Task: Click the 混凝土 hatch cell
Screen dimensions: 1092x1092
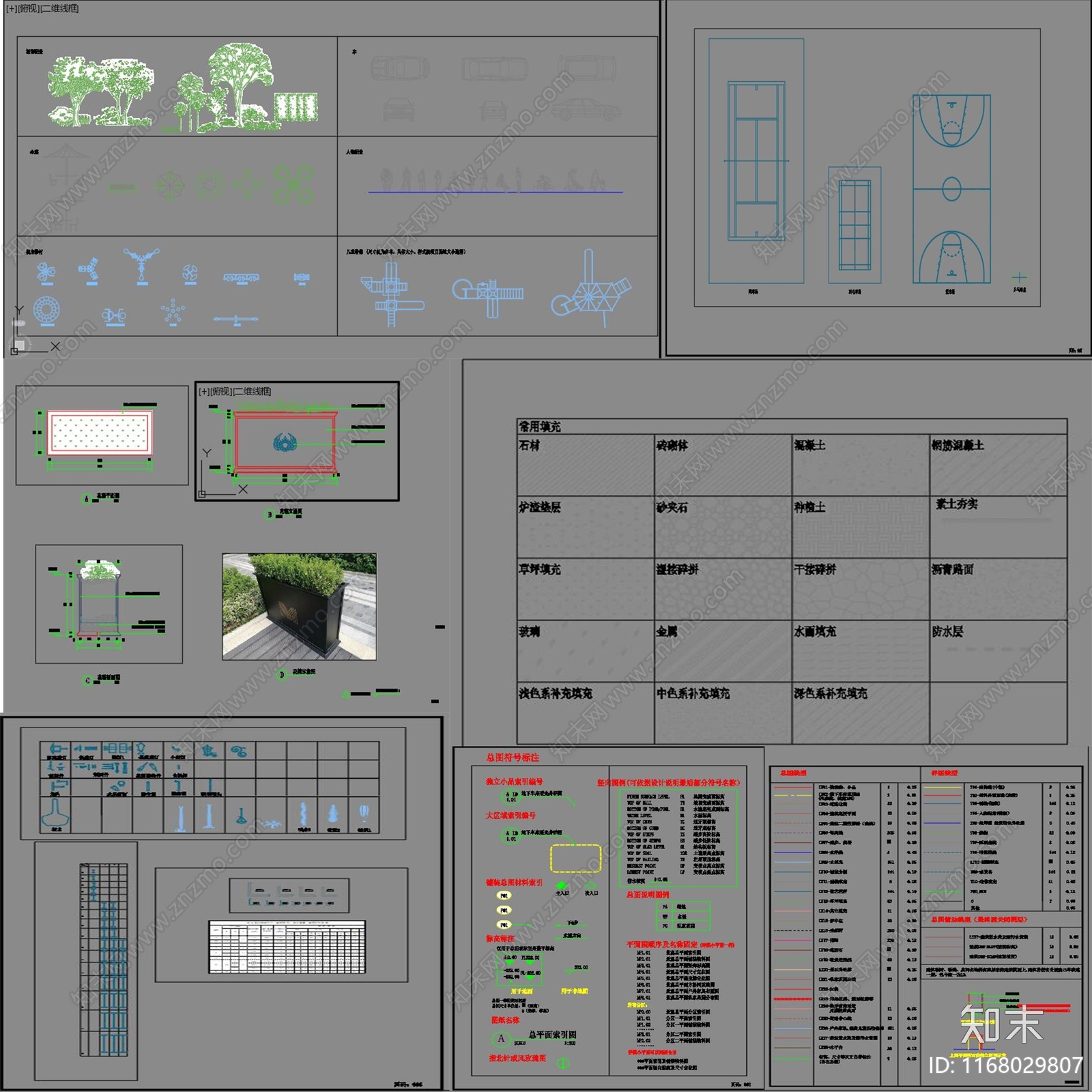Action: pos(861,465)
